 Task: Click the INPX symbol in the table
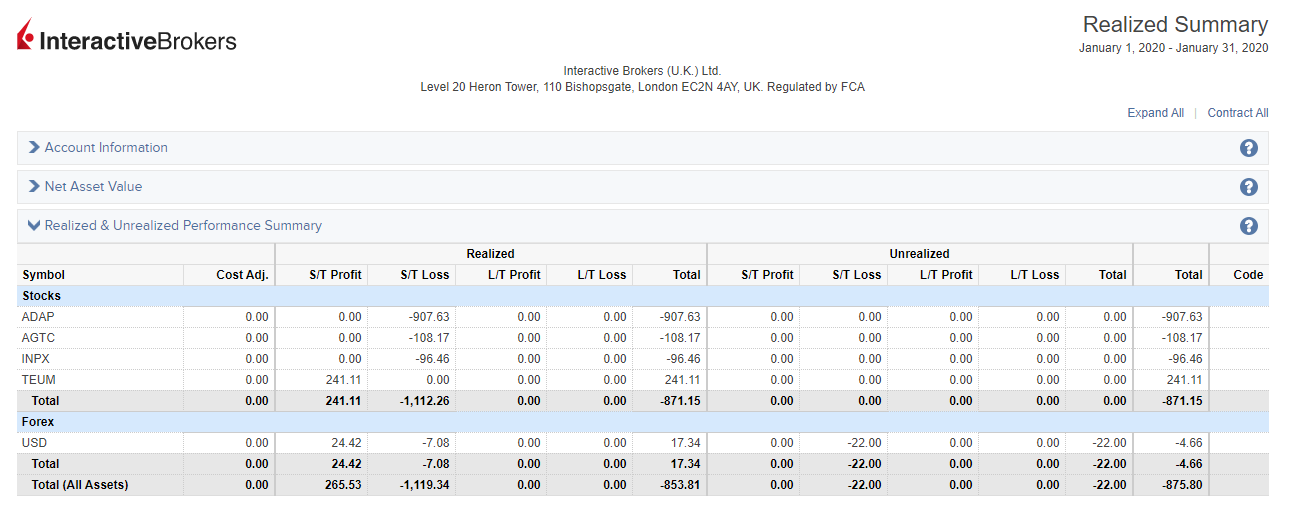click(37, 359)
